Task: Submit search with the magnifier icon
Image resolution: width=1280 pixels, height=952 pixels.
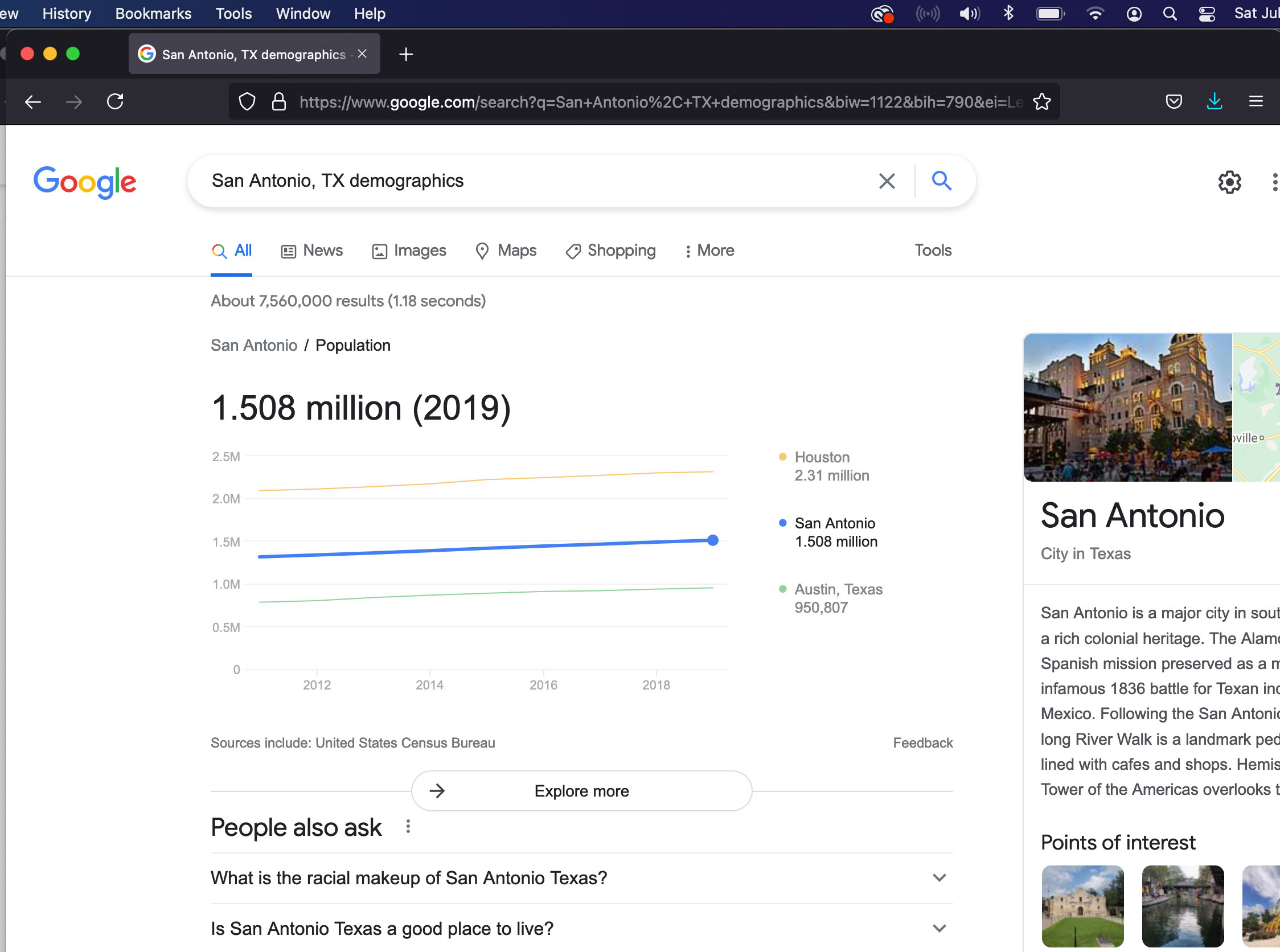Action: pyautogui.click(x=942, y=181)
